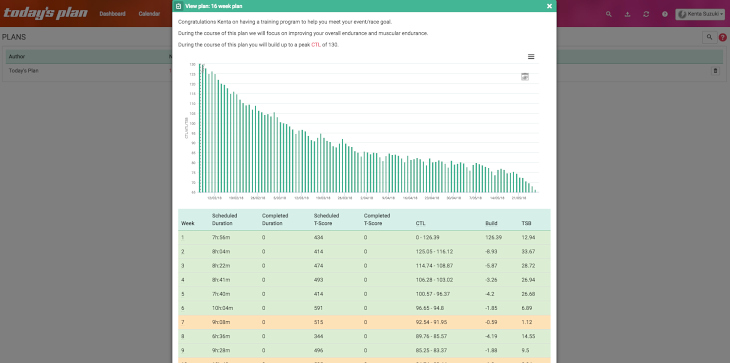Image resolution: width=730 pixels, height=363 pixels.
Task: Click the red help question mark
Action: coord(723,37)
